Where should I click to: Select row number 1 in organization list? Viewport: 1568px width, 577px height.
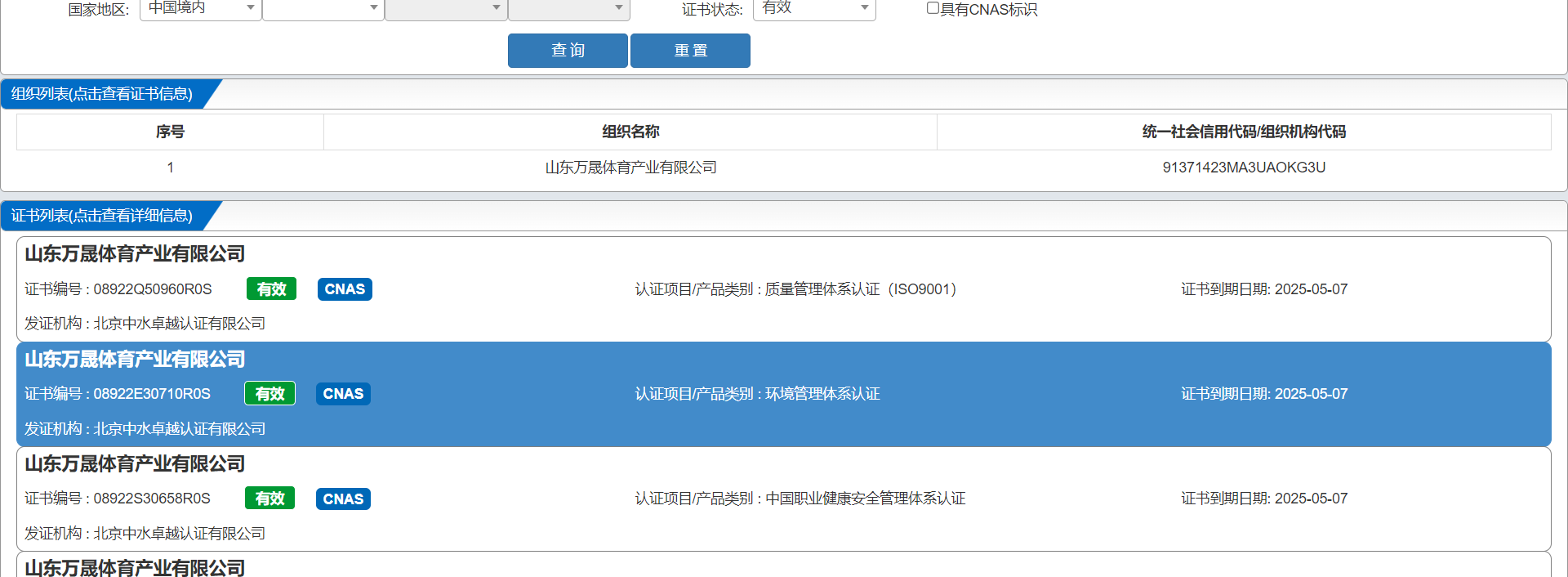(170, 168)
